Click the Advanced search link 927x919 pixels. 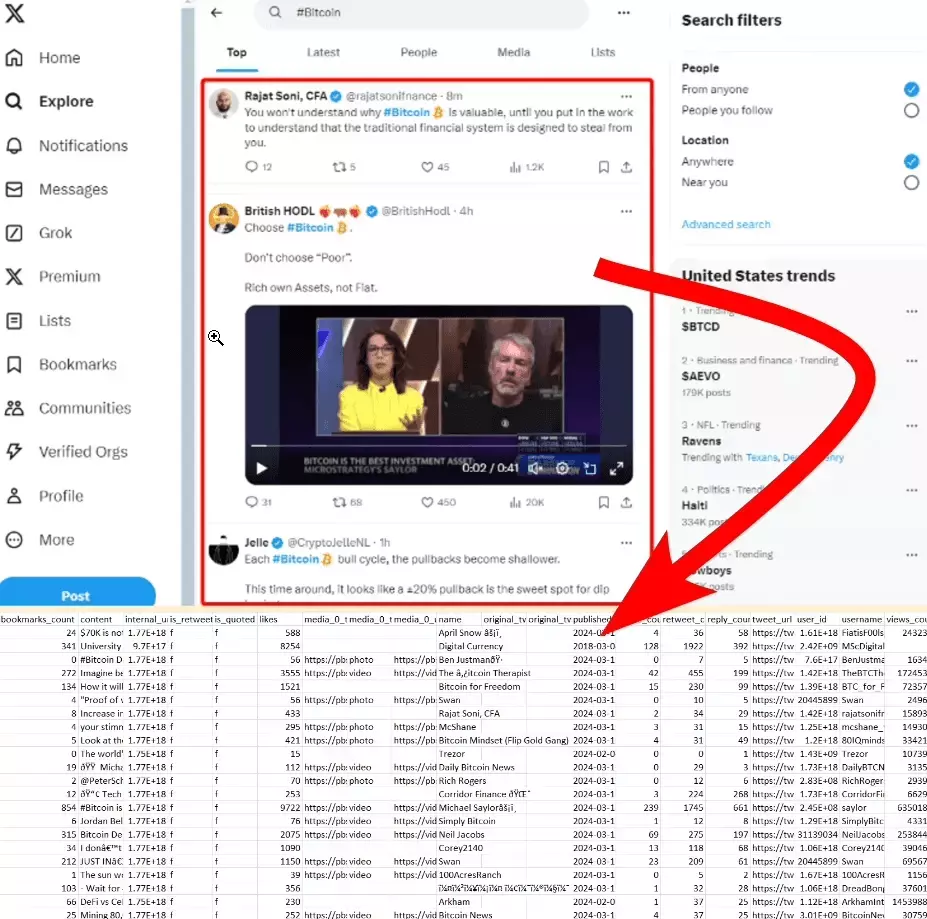[725, 224]
